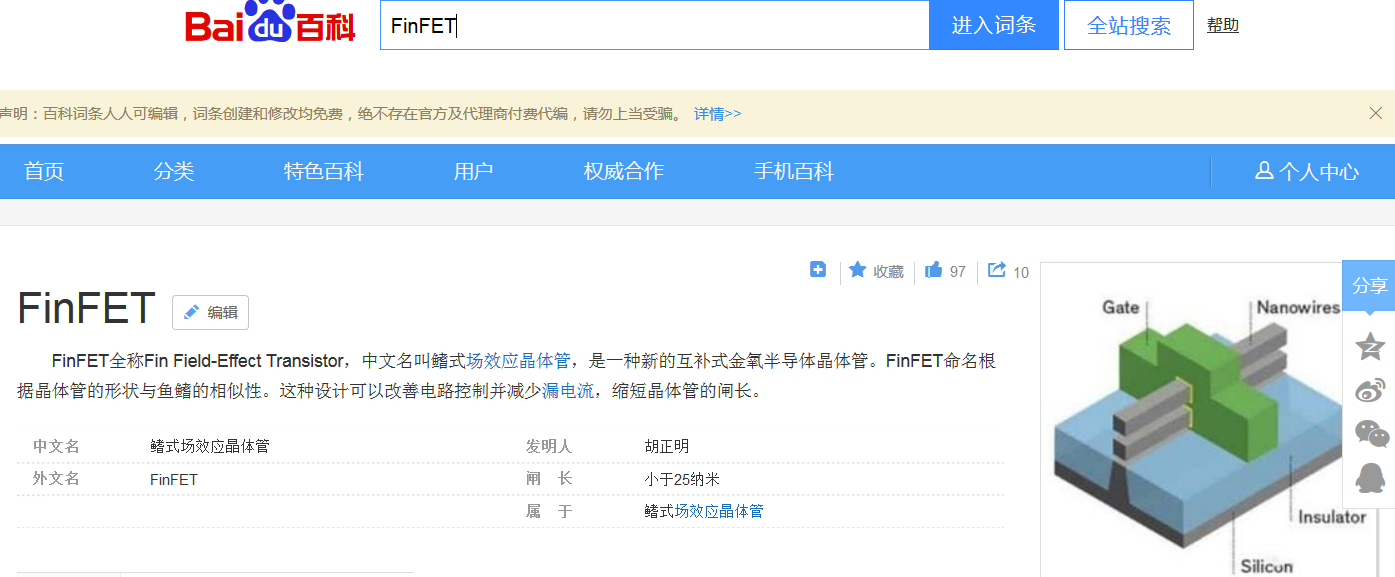Click the 鳍式场效应晶体管 value in the 中文名 row
Screen dimensions: 1395x577
click(210, 447)
